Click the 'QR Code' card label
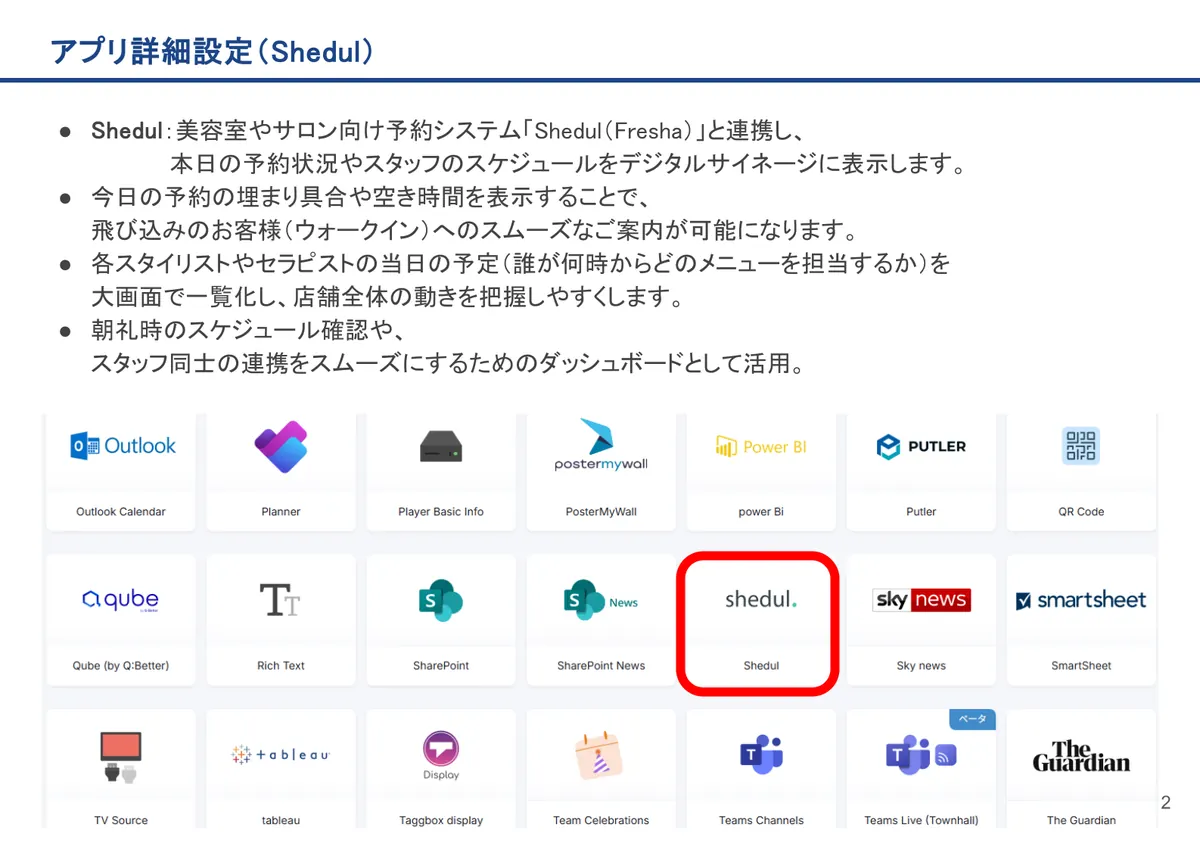Image resolution: width=1200 pixels, height=849 pixels. [1081, 511]
